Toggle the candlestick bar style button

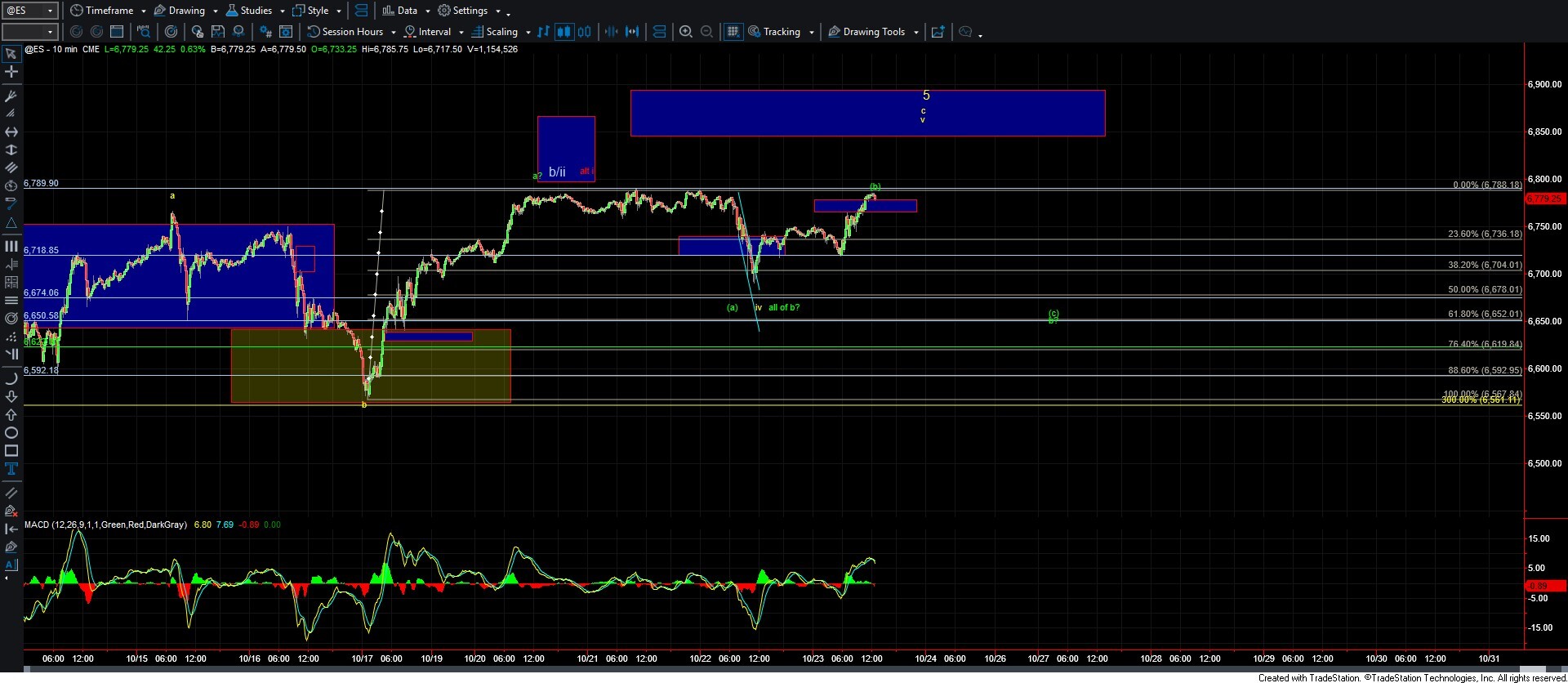click(x=563, y=32)
